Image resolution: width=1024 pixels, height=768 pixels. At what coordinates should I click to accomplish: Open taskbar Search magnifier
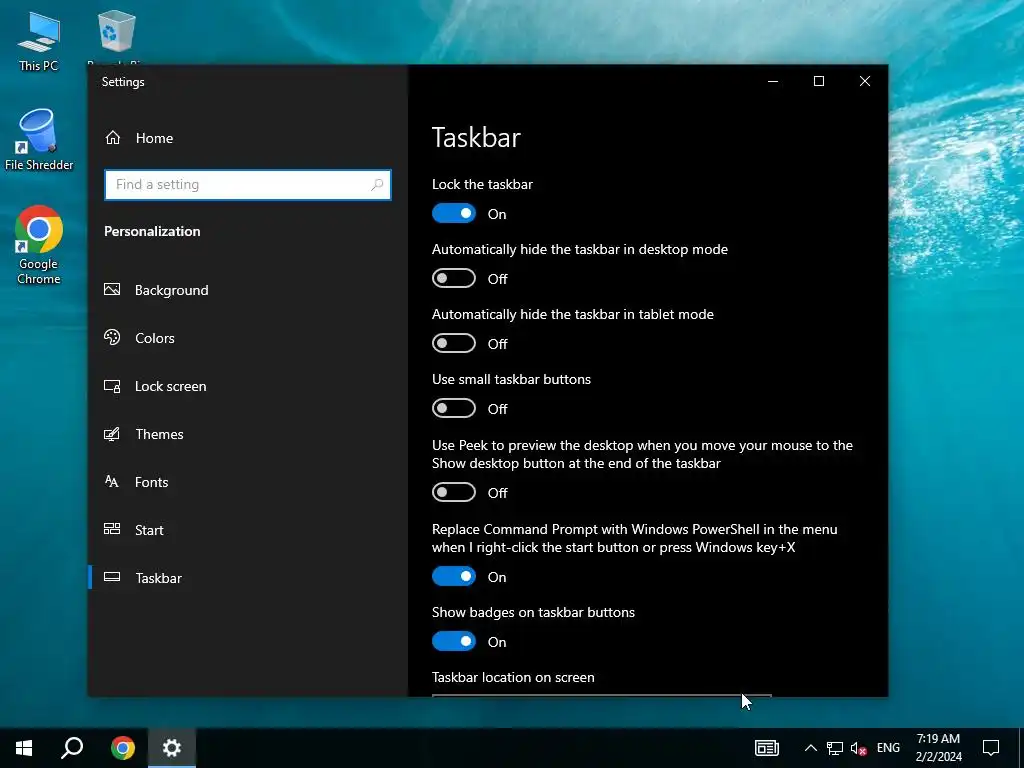pos(72,748)
